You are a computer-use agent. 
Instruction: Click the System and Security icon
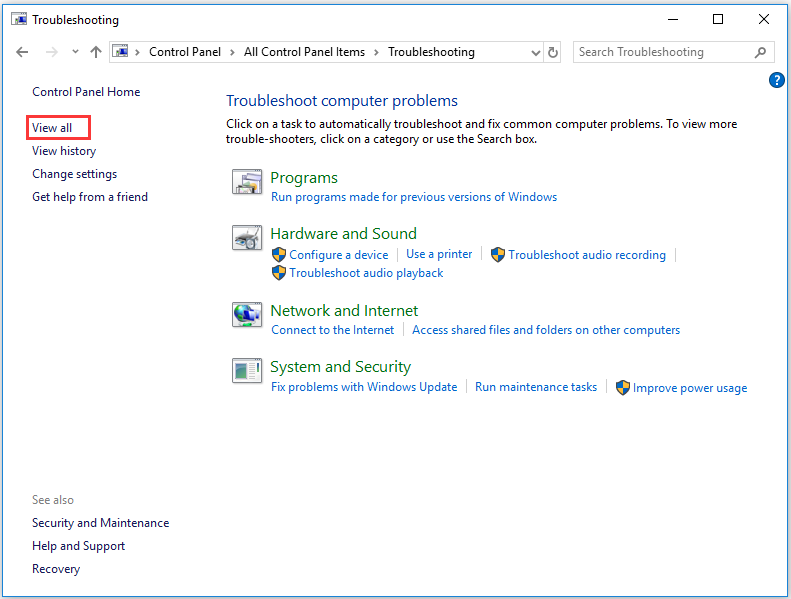click(247, 371)
